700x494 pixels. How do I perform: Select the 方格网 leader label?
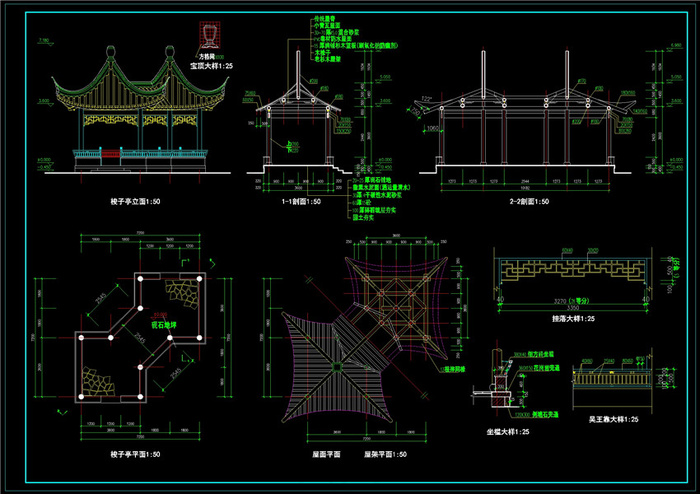coord(207,57)
